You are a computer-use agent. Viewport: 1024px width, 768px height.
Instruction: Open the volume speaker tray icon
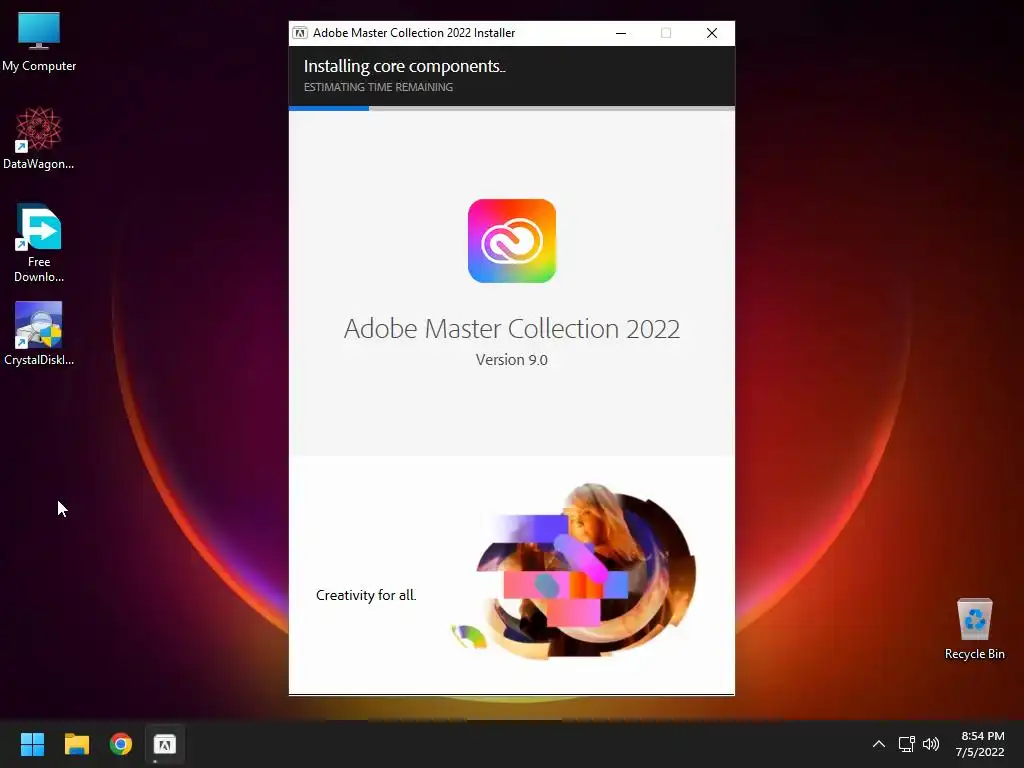931,744
